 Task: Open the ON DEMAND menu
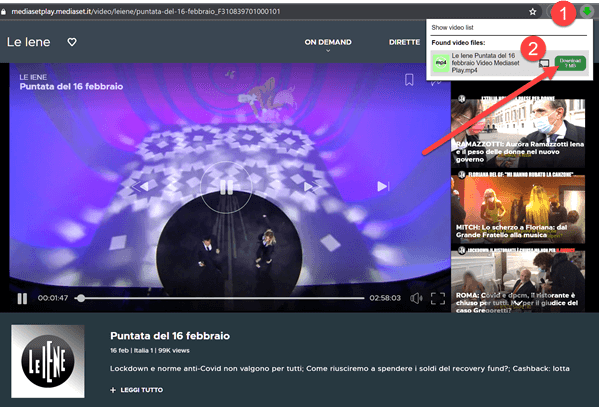[x=328, y=42]
